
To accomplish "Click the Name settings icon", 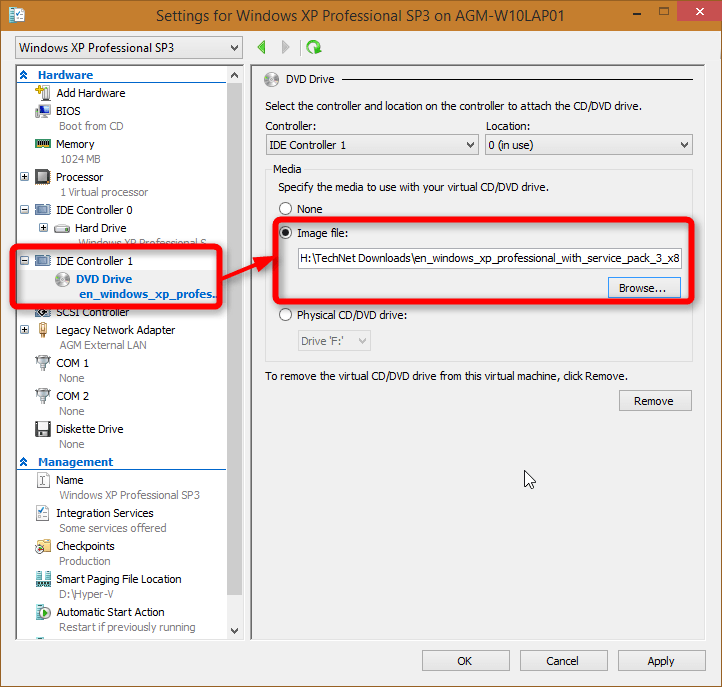I will 43,480.
